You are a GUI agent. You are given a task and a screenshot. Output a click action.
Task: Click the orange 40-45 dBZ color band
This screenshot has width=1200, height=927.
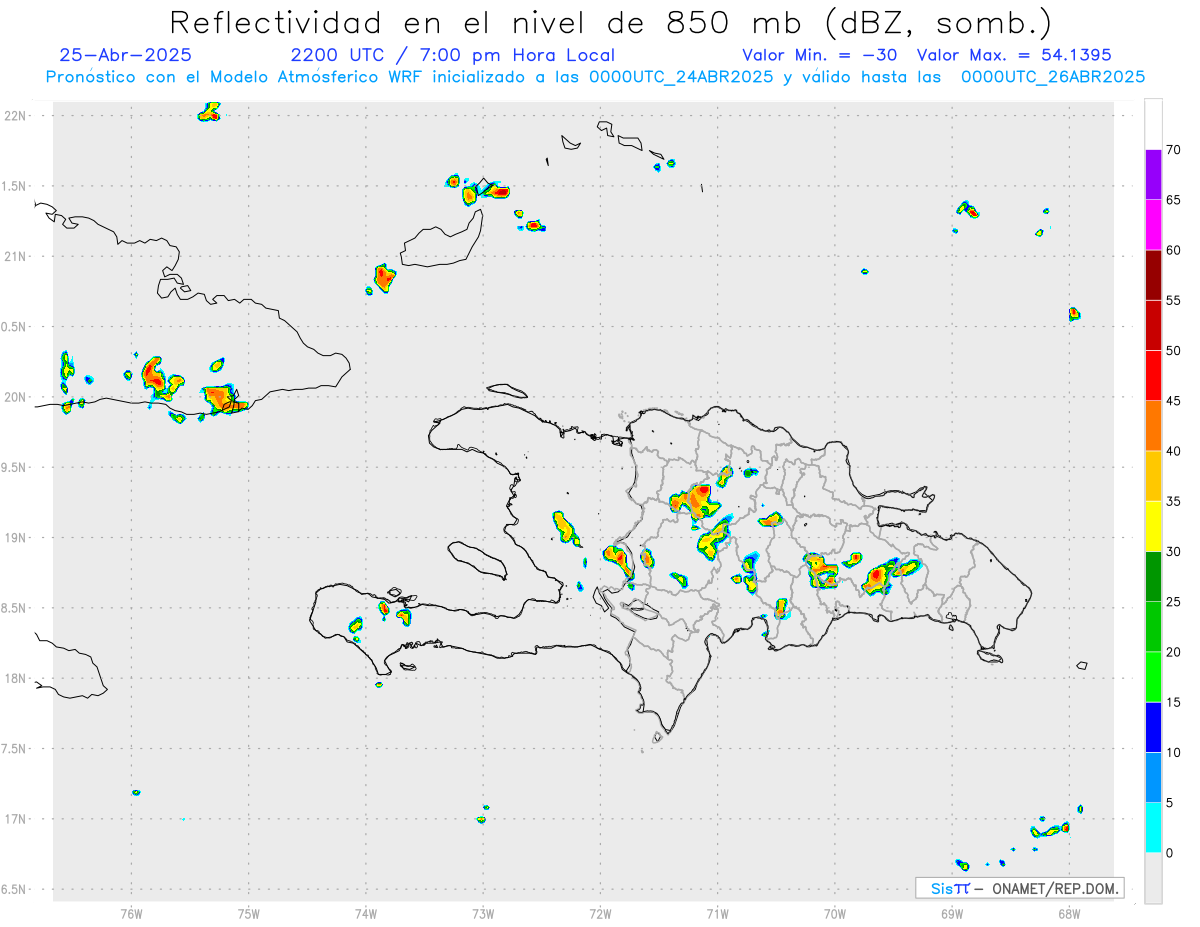(1153, 426)
